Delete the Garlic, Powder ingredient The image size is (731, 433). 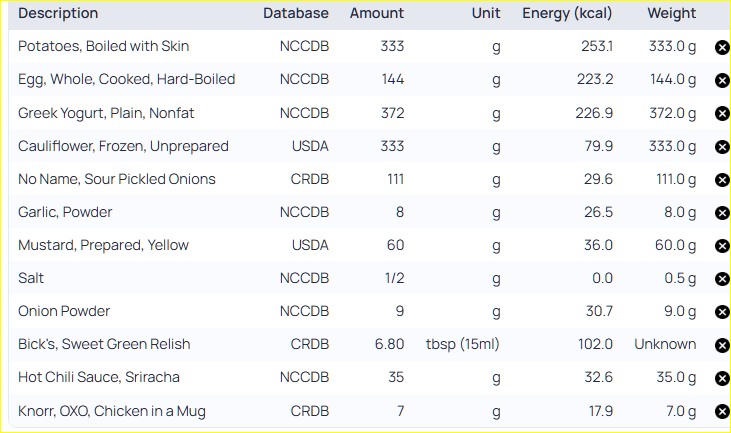722,213
